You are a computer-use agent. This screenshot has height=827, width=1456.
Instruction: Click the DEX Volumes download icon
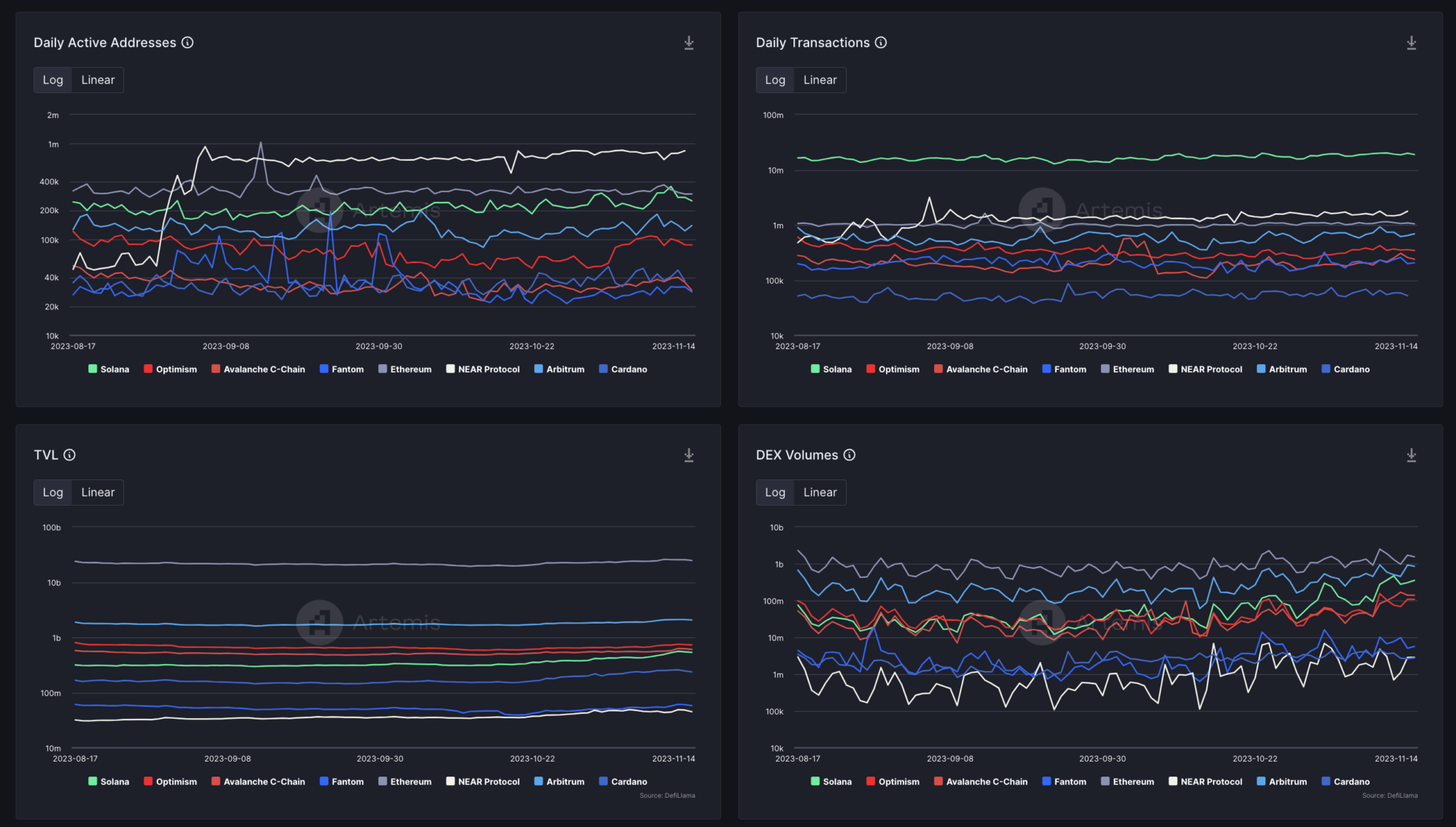(1410, 456)
